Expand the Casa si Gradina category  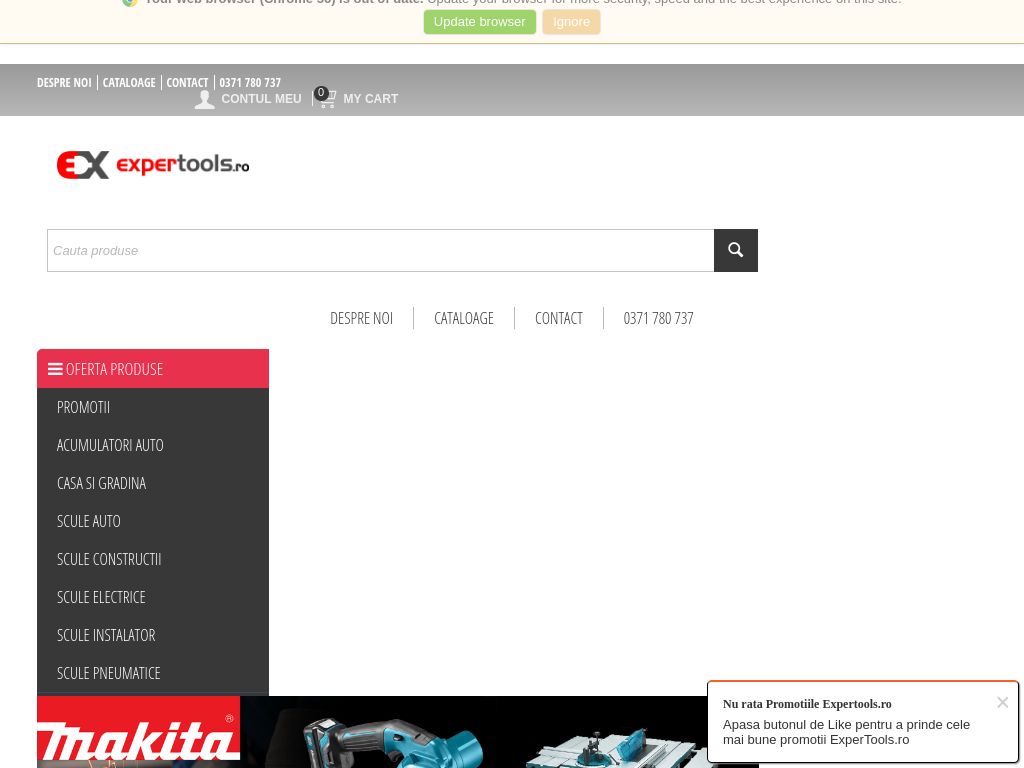point(101,483)
